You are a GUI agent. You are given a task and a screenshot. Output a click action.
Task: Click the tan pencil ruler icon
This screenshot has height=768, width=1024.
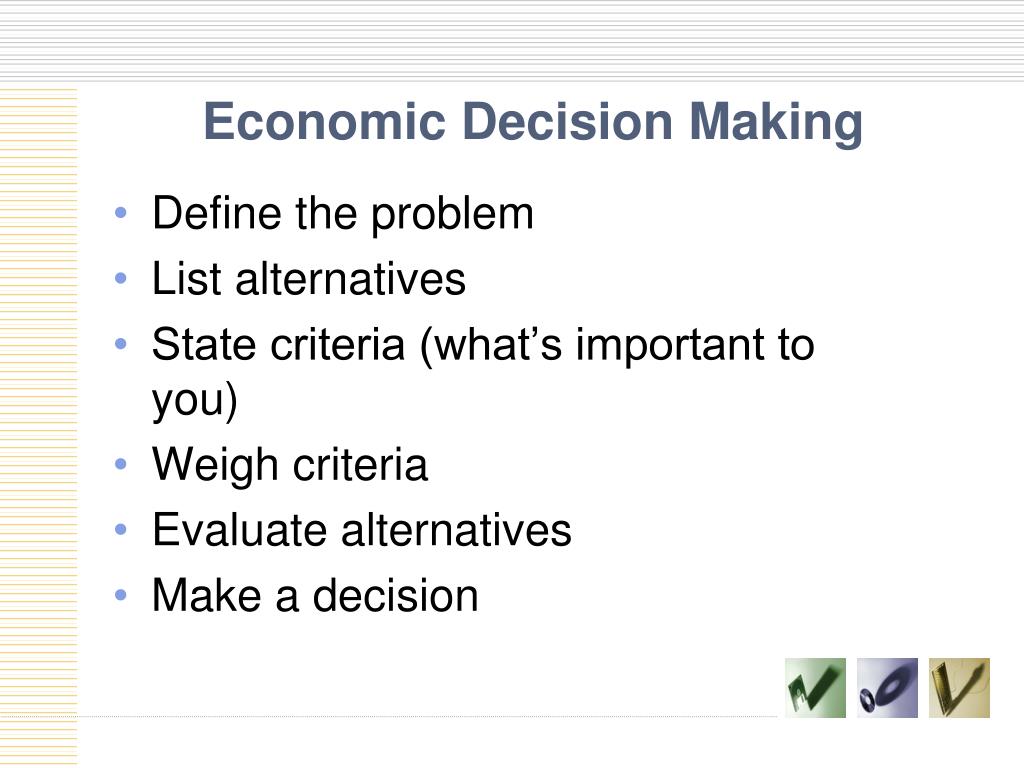pyautogui.click(x=959, y=688)
